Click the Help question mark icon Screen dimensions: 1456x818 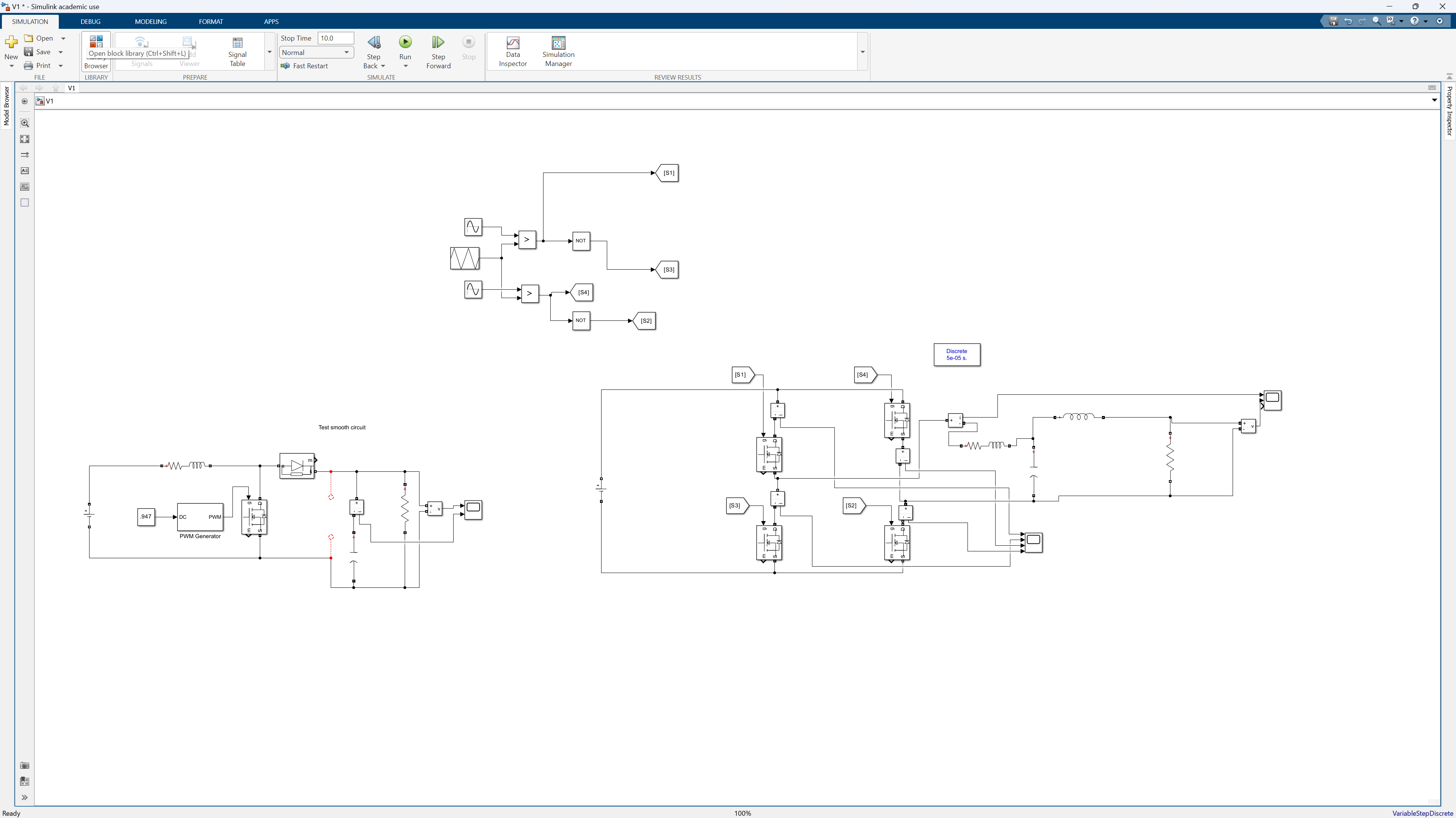1414,21
